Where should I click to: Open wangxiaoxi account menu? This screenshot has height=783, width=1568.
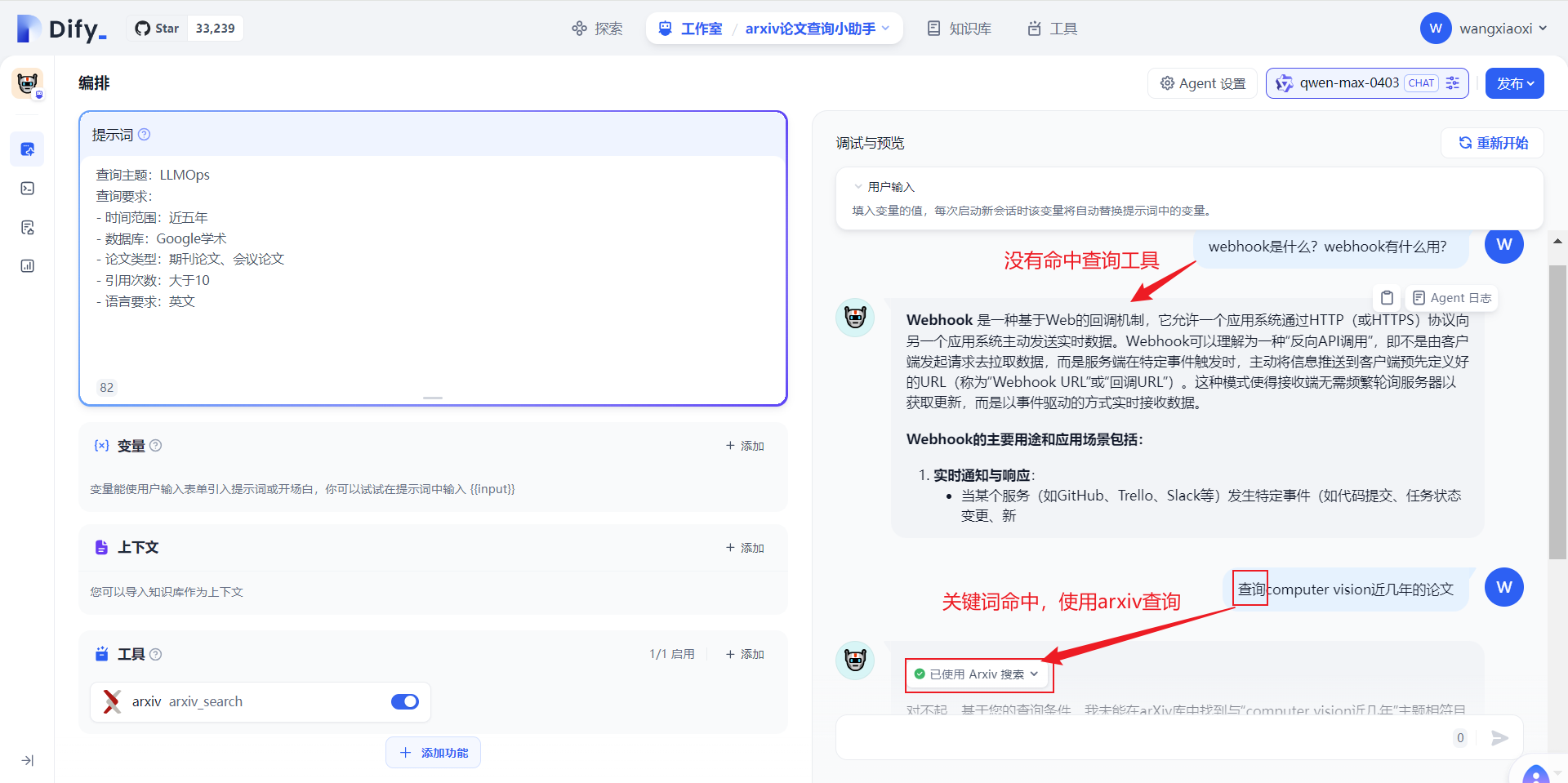point(1503,29)
